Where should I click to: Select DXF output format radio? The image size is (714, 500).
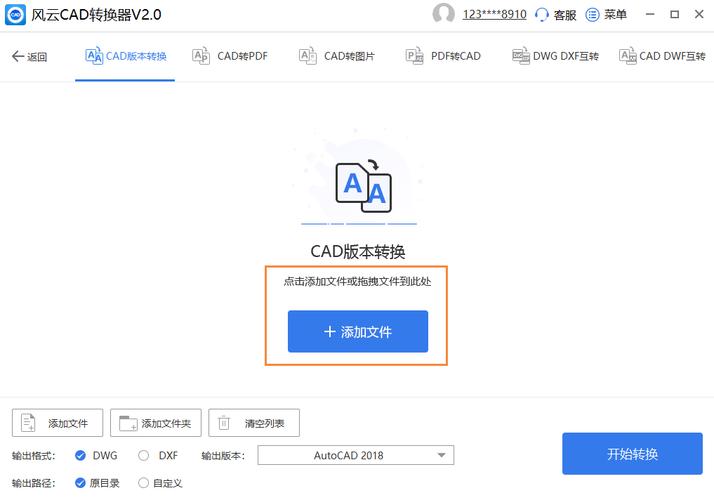(x=143, y=455)
